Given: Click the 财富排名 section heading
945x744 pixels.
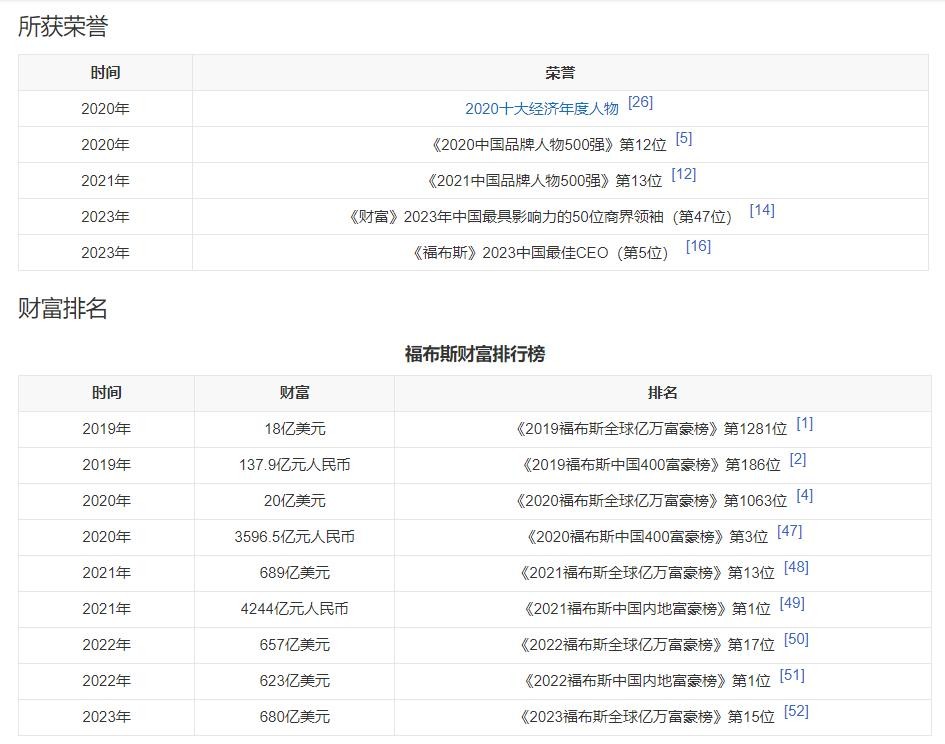Looking at the screenshot, I should pos(63,309).
